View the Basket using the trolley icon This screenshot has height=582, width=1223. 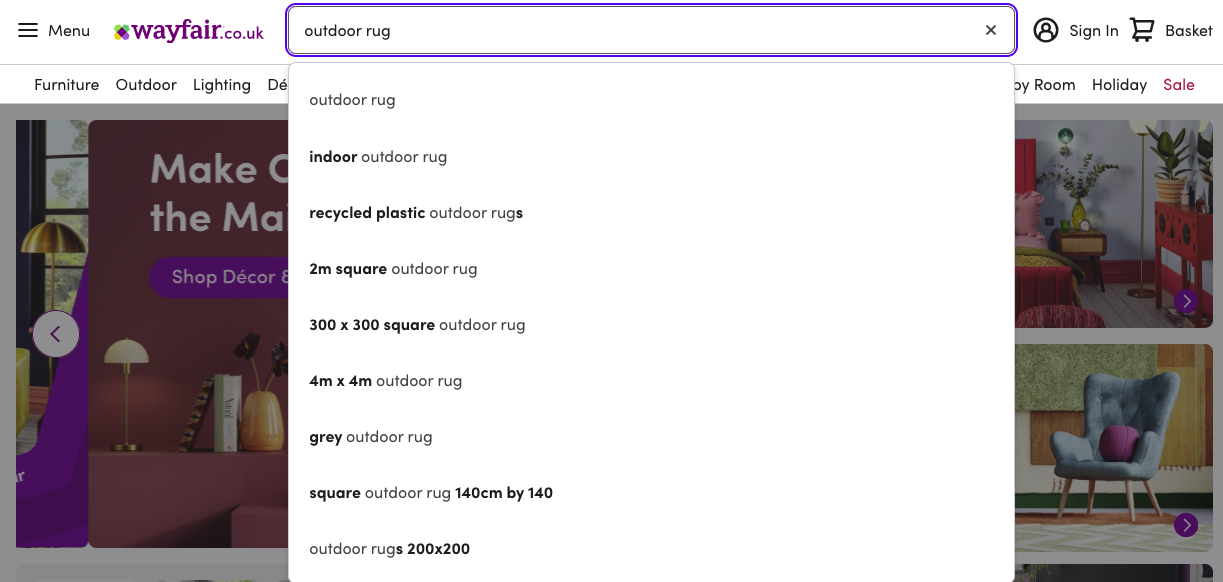(1141, 30)
